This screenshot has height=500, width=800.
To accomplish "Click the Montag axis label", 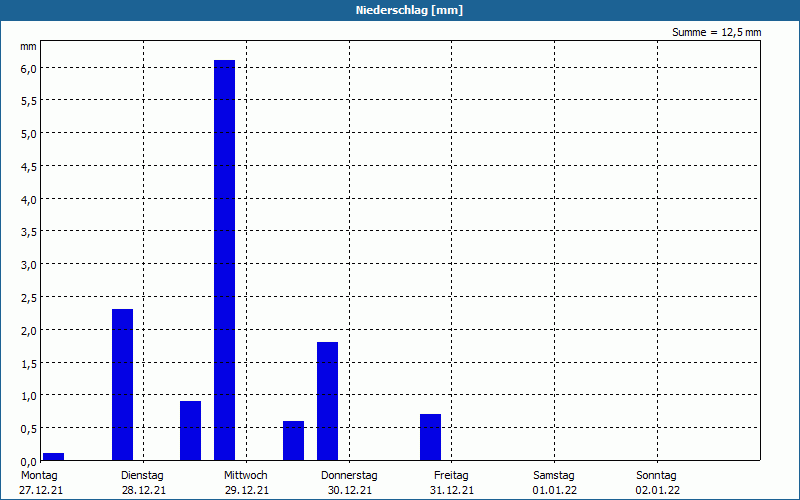I will pos(39,476).
